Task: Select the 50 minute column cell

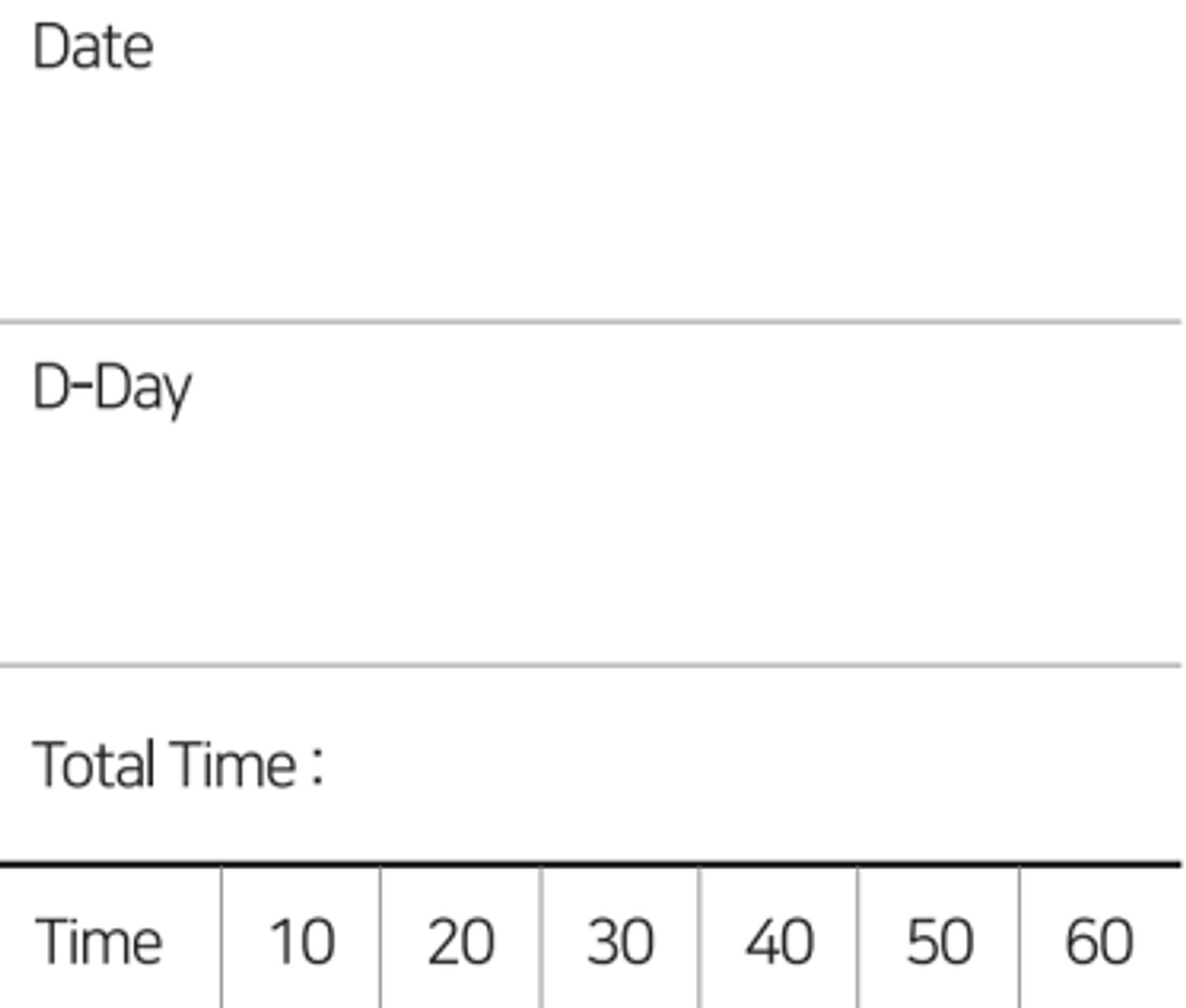Action: [x=939, y=941]
